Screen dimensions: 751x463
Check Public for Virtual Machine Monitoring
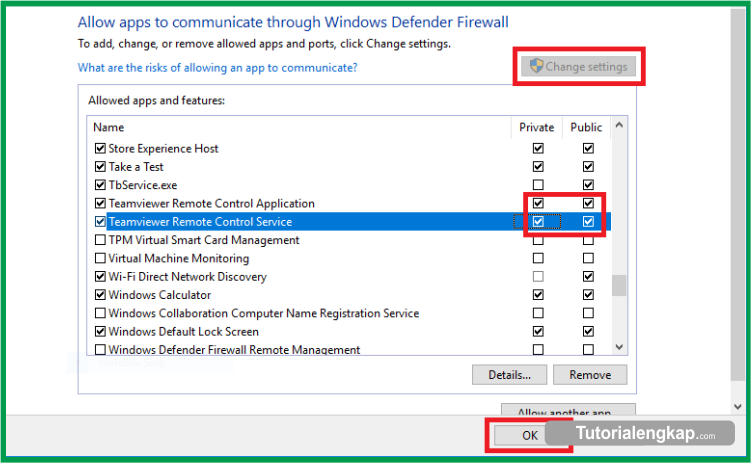588,258
